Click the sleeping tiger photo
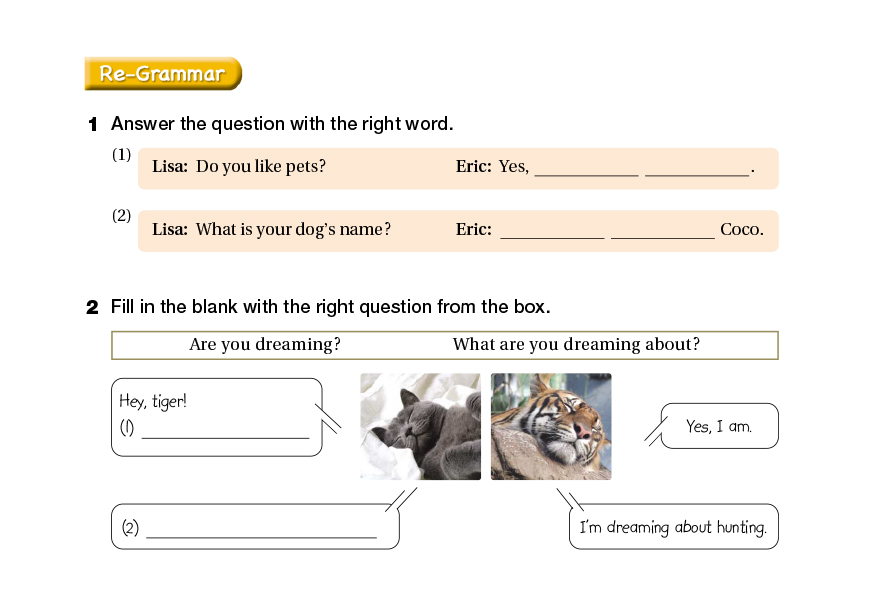This screenshot has width=873, height=612. click(551, 427)
